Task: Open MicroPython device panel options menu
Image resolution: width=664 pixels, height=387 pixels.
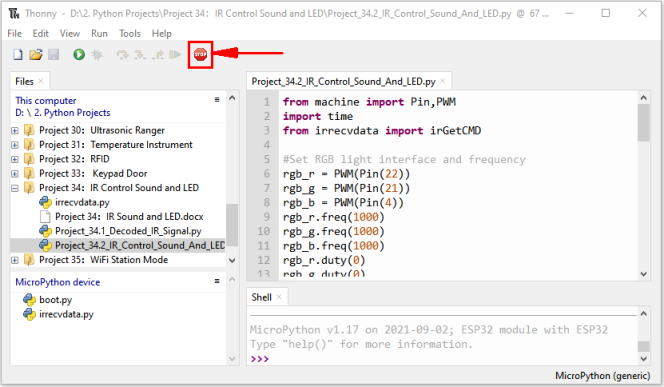Action: pyautogui.click(x=217, y=281)
